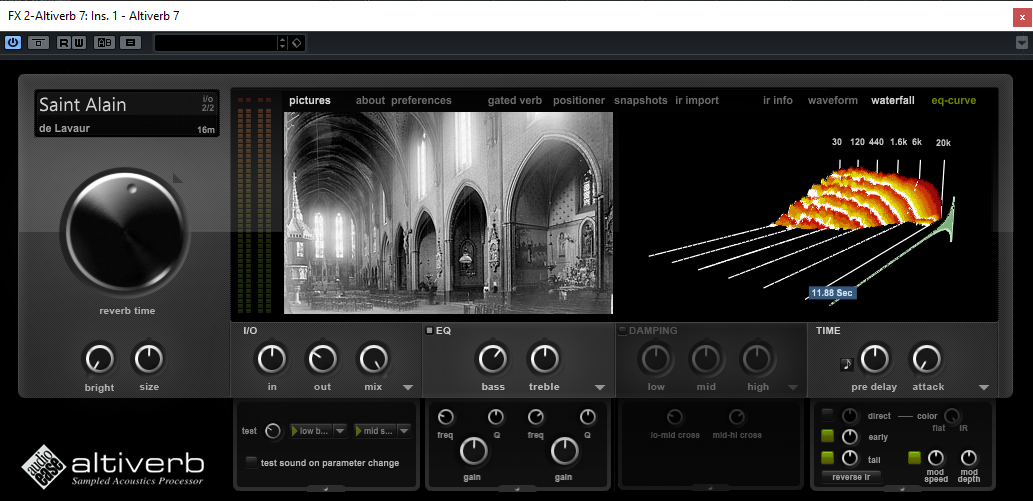The width and height of the screenshot is (1033, 501).
Task: Toggle the modulation green button
Action: [914, 457]
